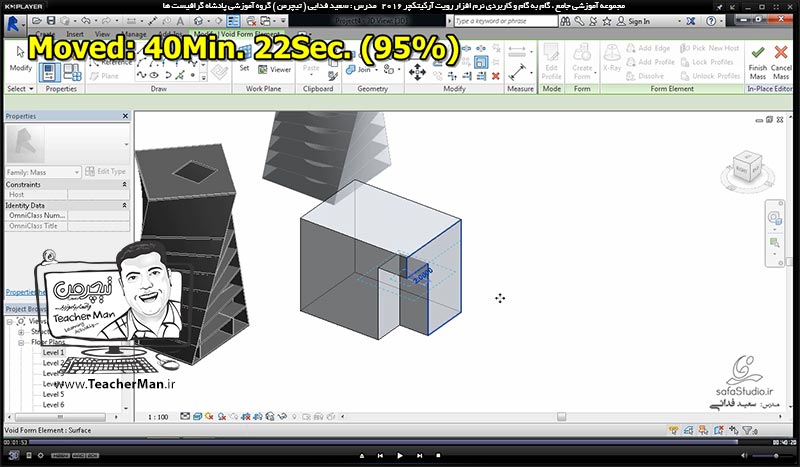Image resolution: width=800 pixels, height=467 pixels.
Task: Click the Measure diagonal dimension tool
Action: 517,72
